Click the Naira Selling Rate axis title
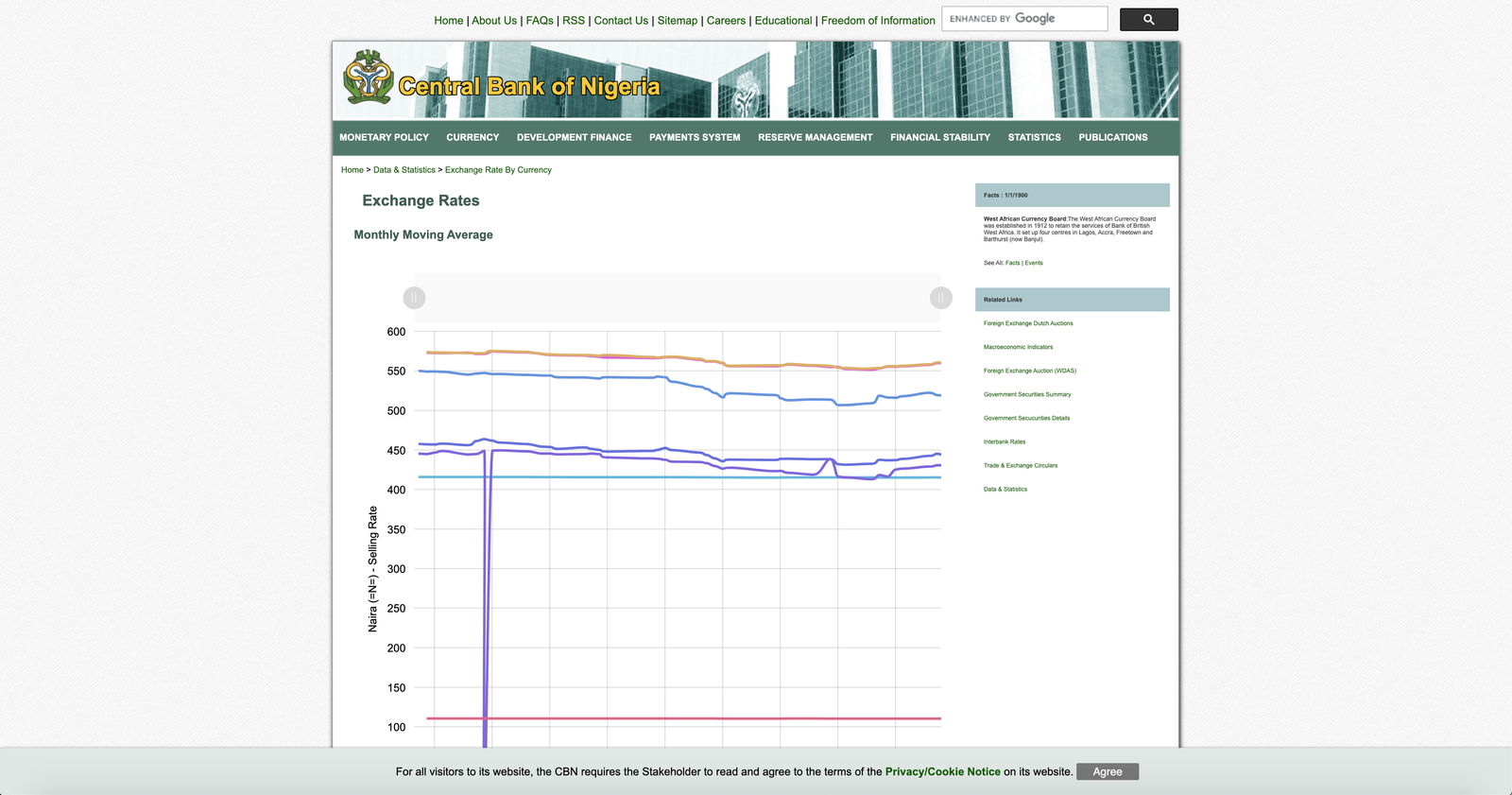 pos(372,569)
